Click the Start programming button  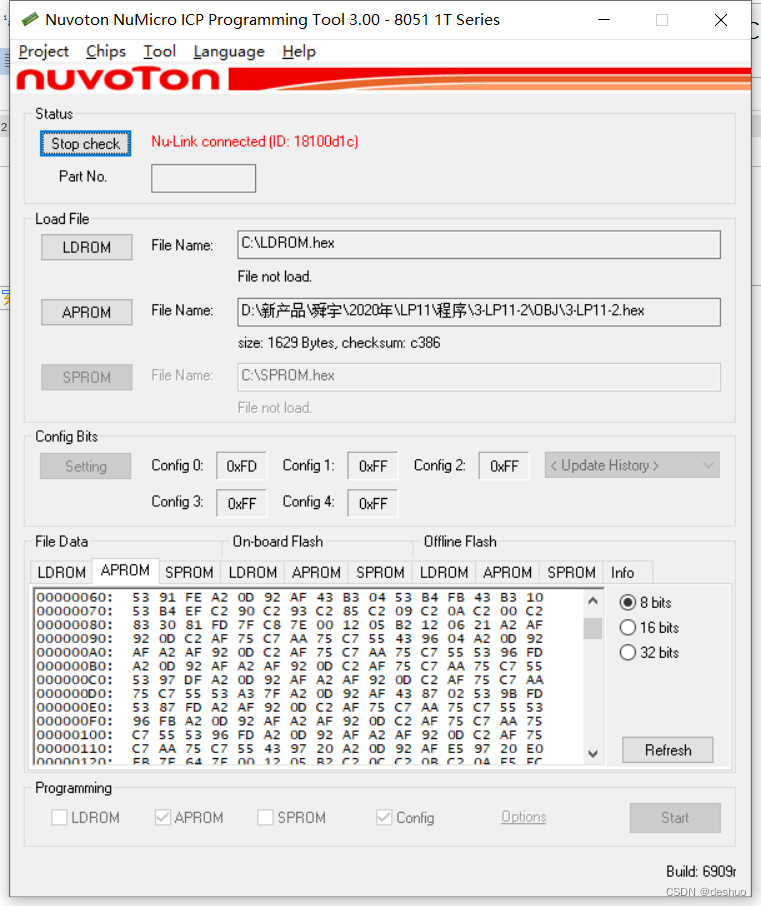(675, 818)
